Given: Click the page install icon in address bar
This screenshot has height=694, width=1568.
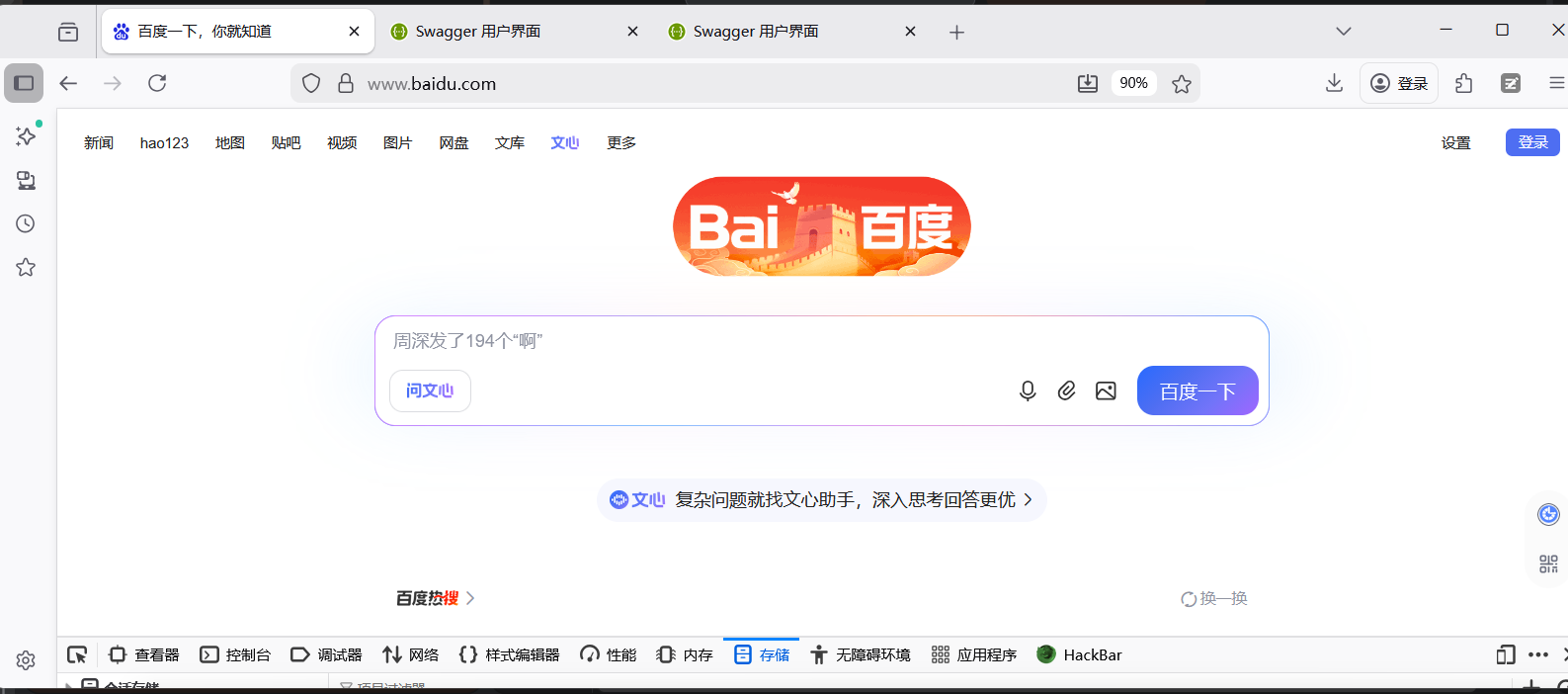Looking at the screenshot, I should (x=1088, y=84).
